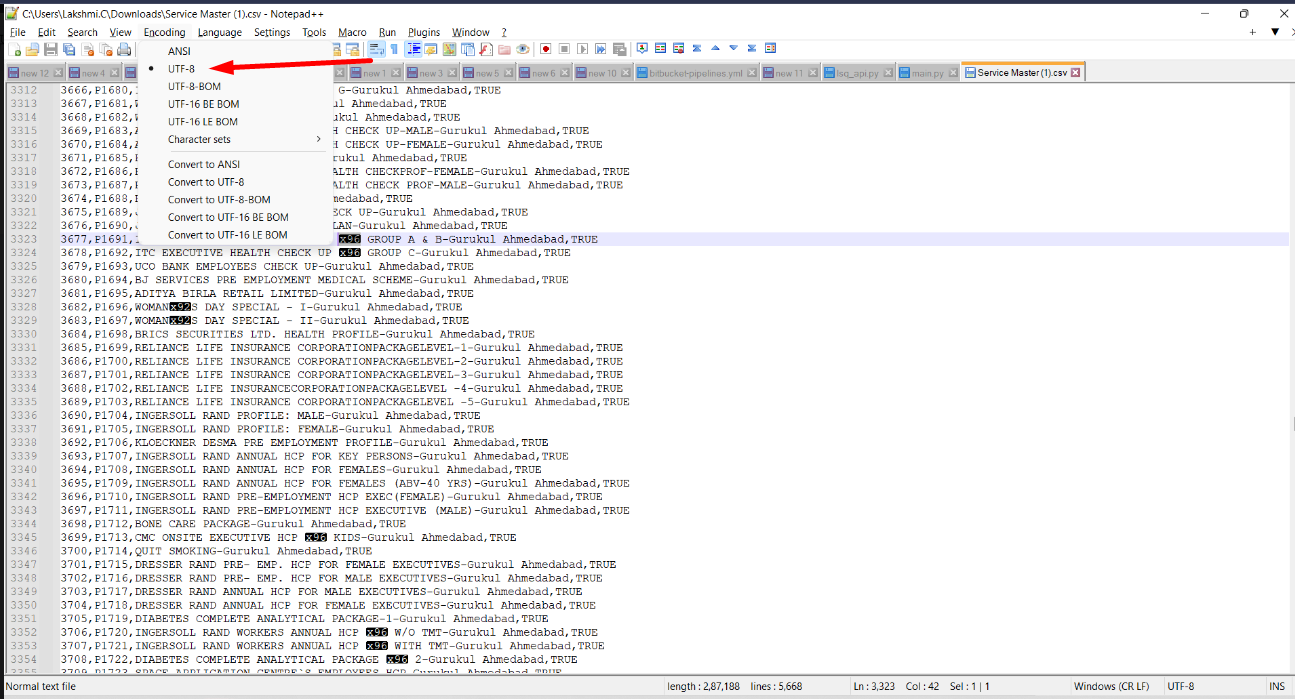Click the Save file toolbar icon
The height and width of the screenshot is (699, 1295).
point(51,49)
